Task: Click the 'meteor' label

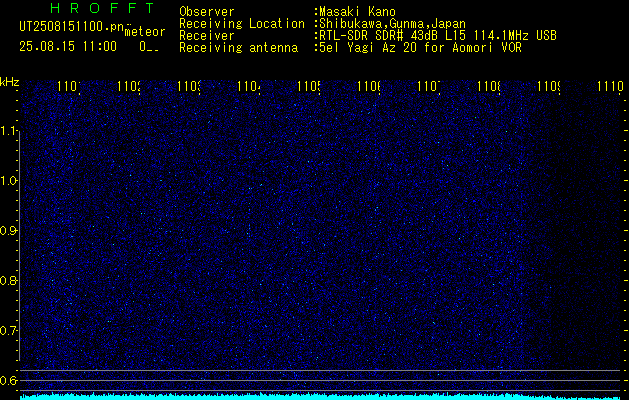Action: 145,32
